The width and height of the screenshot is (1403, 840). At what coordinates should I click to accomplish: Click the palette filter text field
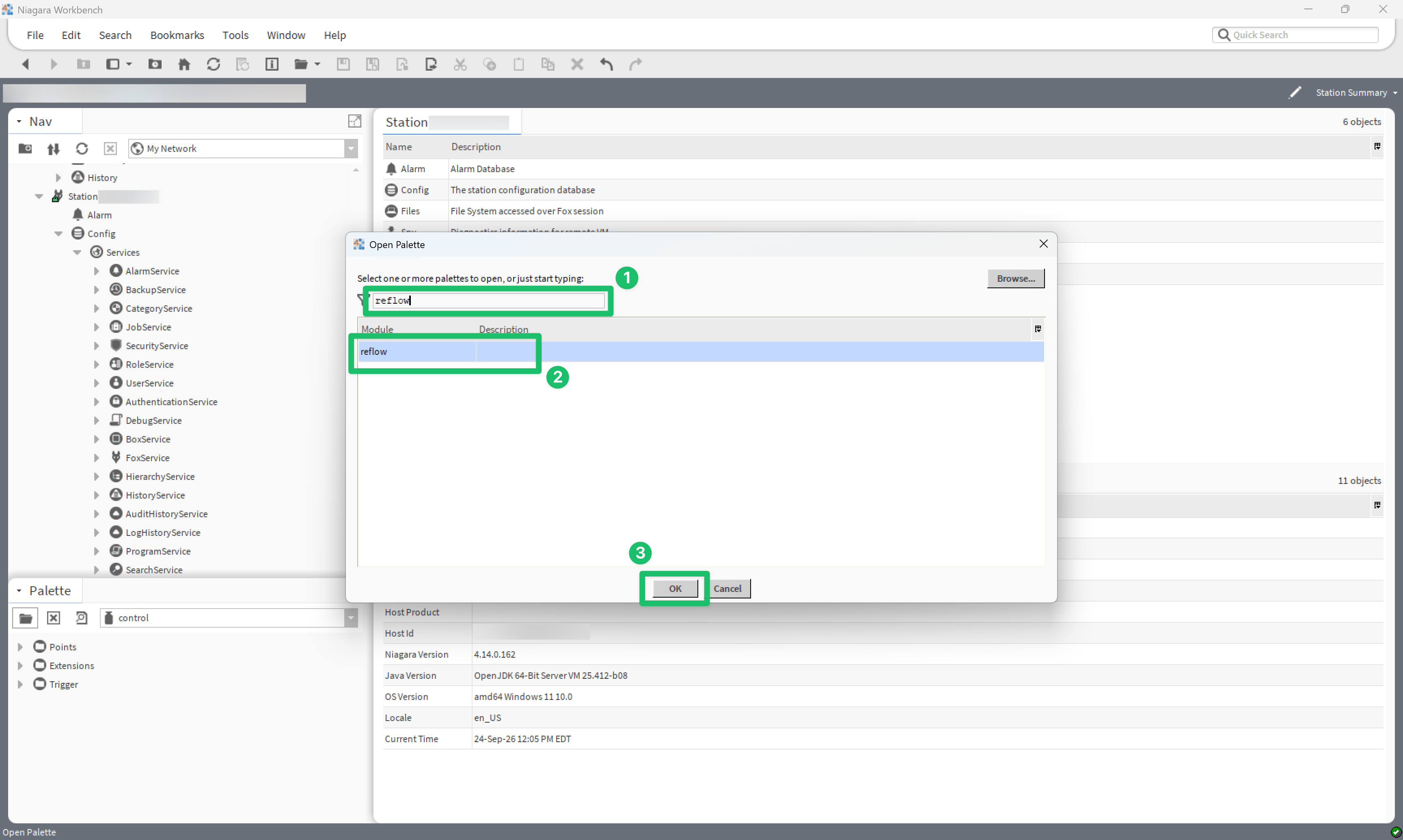[488, 300]
